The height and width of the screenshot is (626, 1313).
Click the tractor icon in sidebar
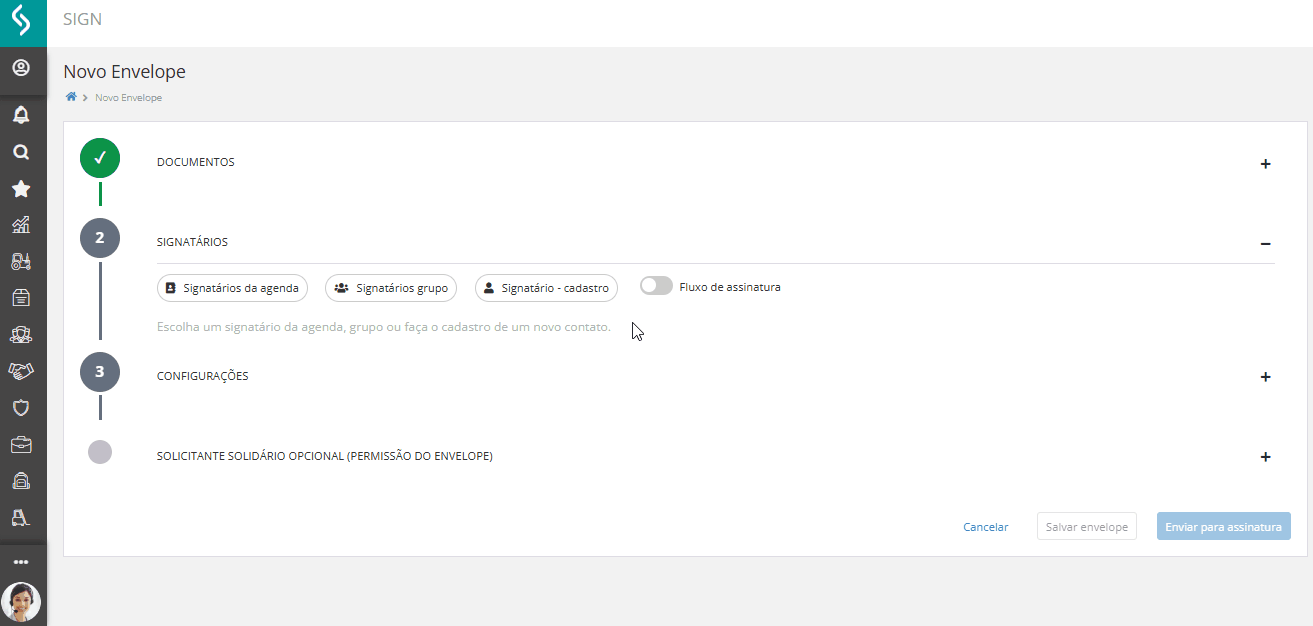(21, 262)
